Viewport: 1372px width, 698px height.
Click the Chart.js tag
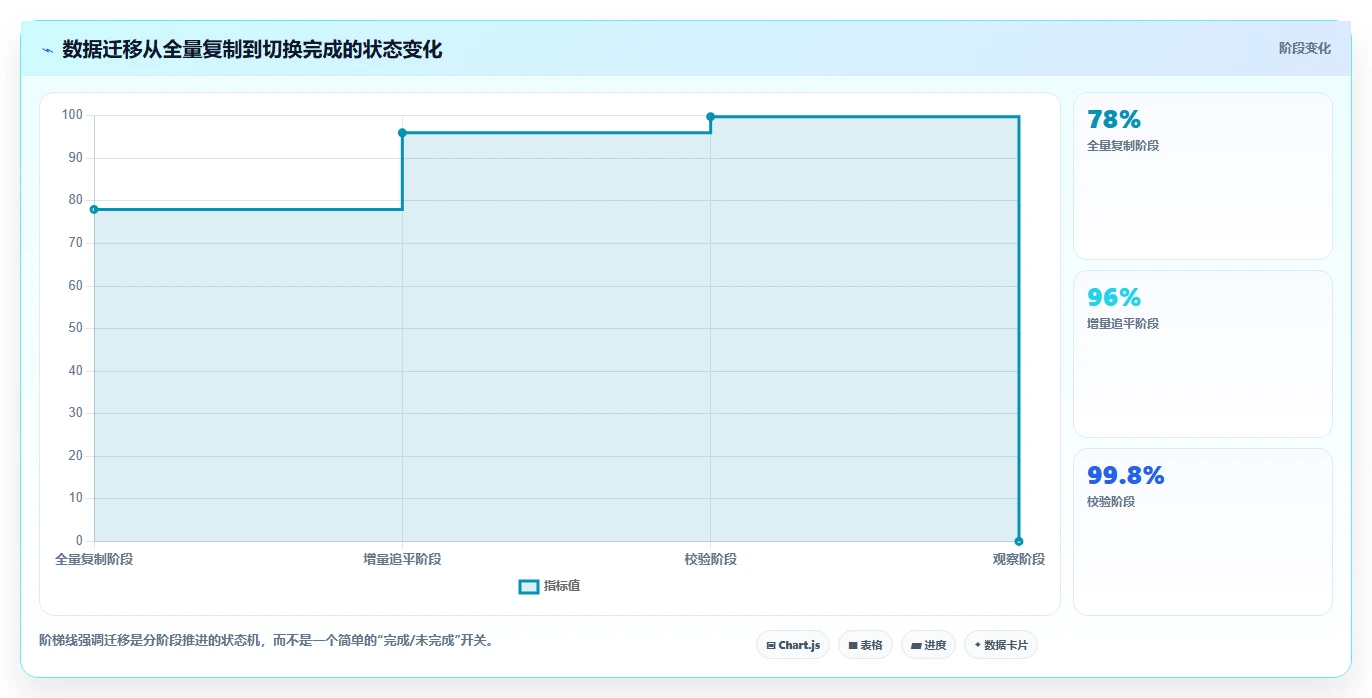pyautogui.click(x=793, y=645)
